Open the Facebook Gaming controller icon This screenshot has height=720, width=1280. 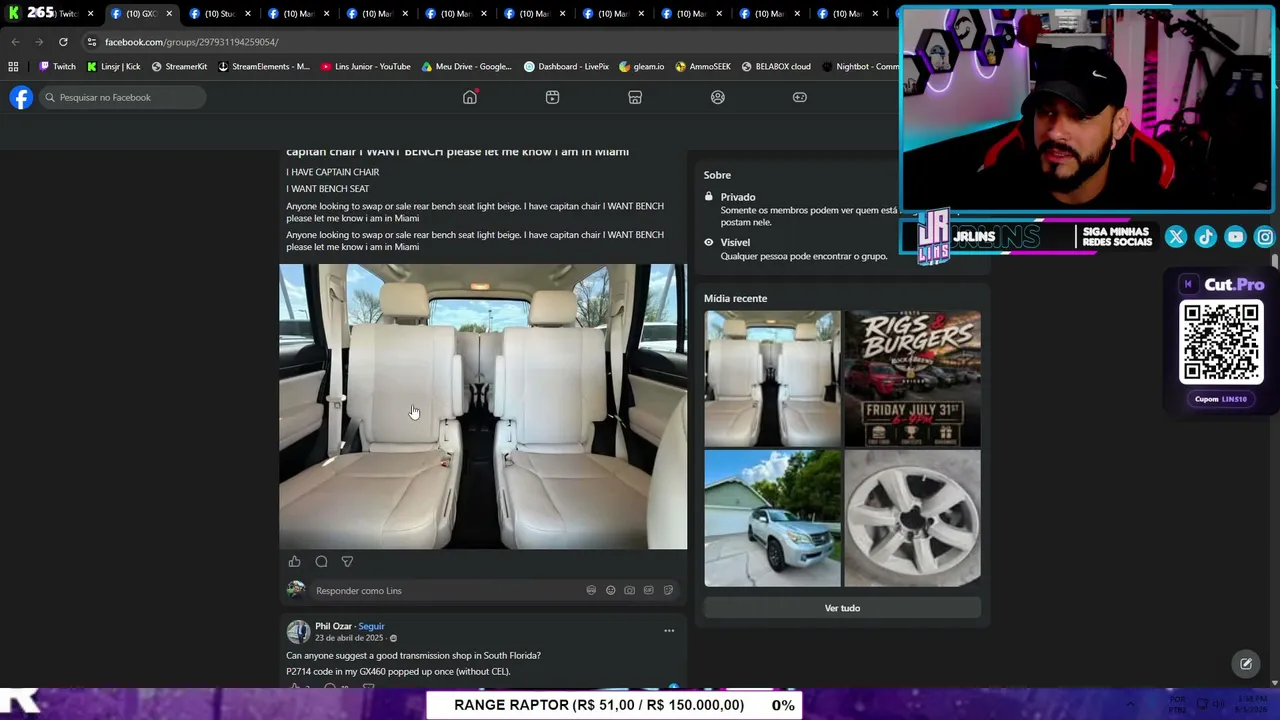point(800,97)
